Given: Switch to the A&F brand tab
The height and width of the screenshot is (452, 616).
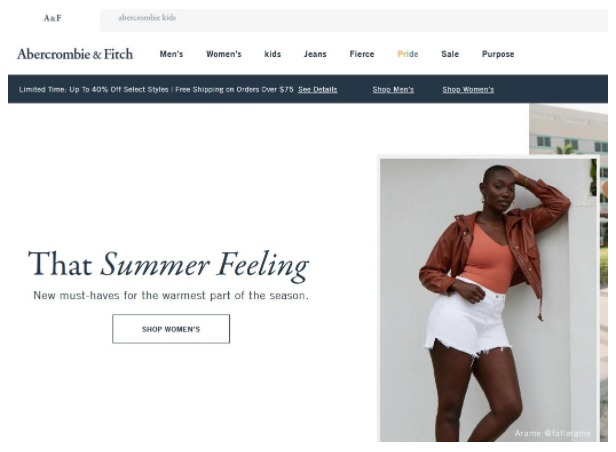Looking at the screenshot, I should pos(52,18).
